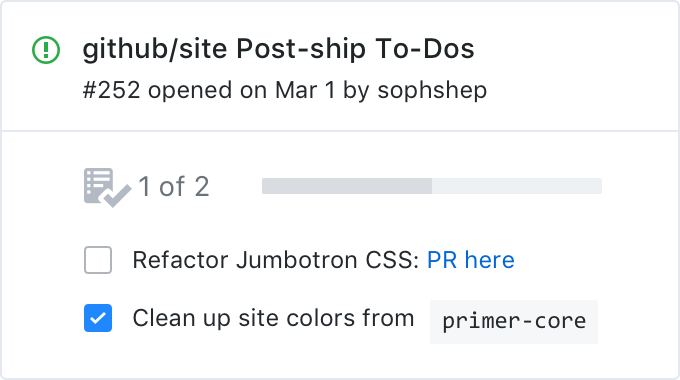This screenshot has width=680, height=380.
Task: Click the author name sophshep
Action: pos(432,91)
